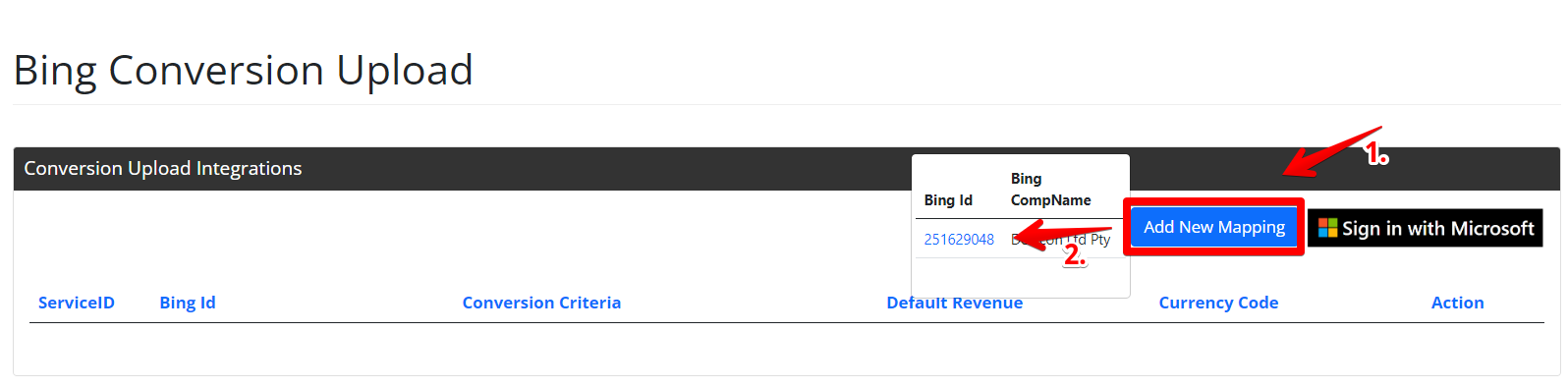Click the Bing Conversion Upload page title

pyautogui.click(x=243, y=71)
